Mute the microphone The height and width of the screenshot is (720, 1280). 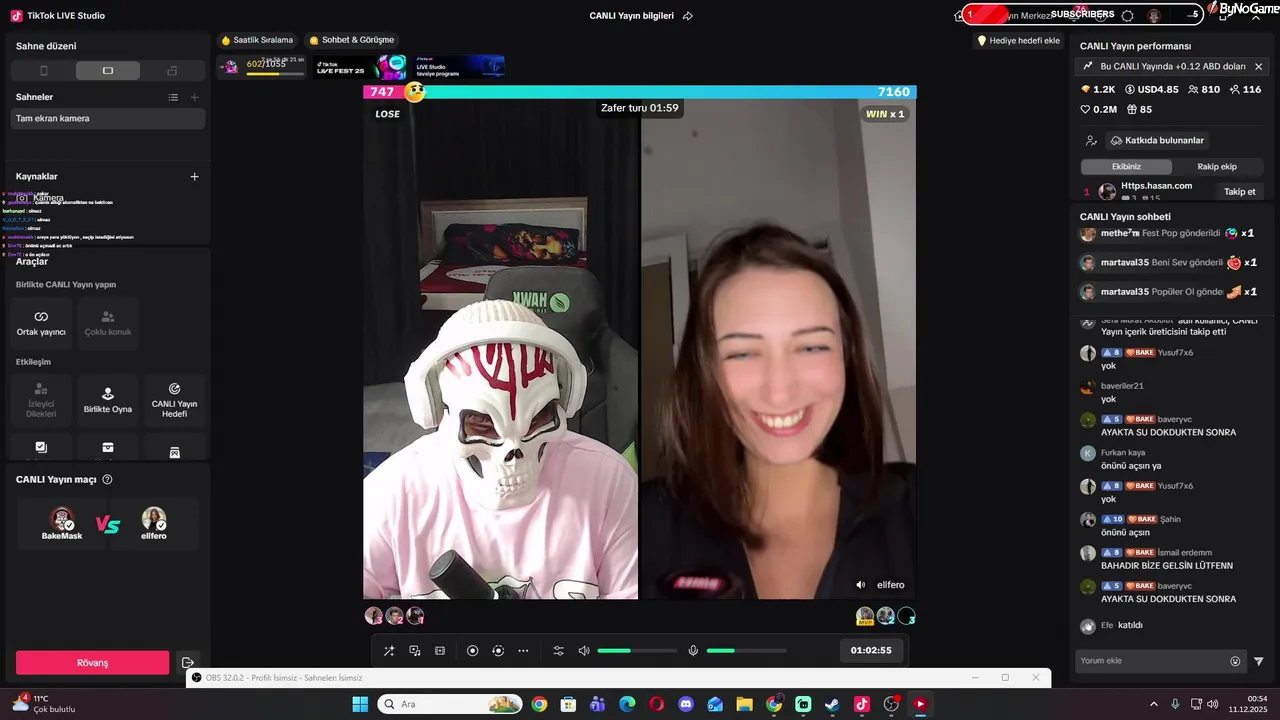click(693, 651)
